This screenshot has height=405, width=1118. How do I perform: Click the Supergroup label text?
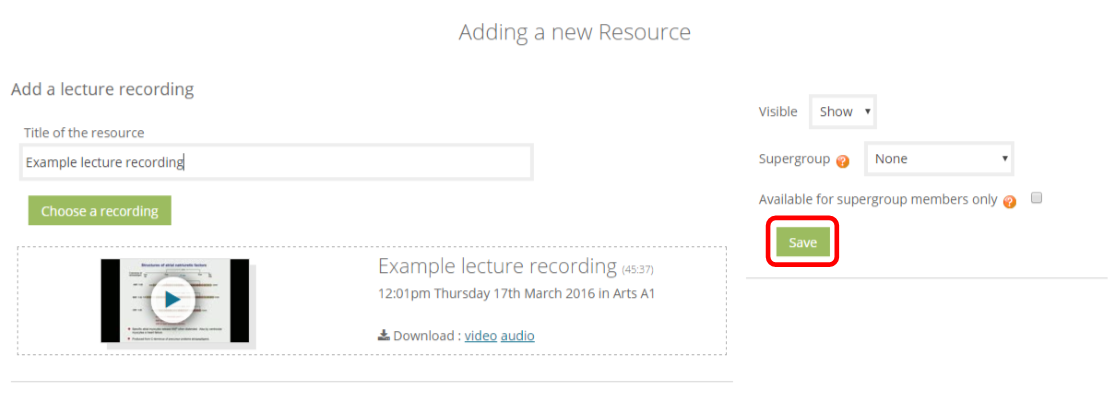click(x=794, y=159)
